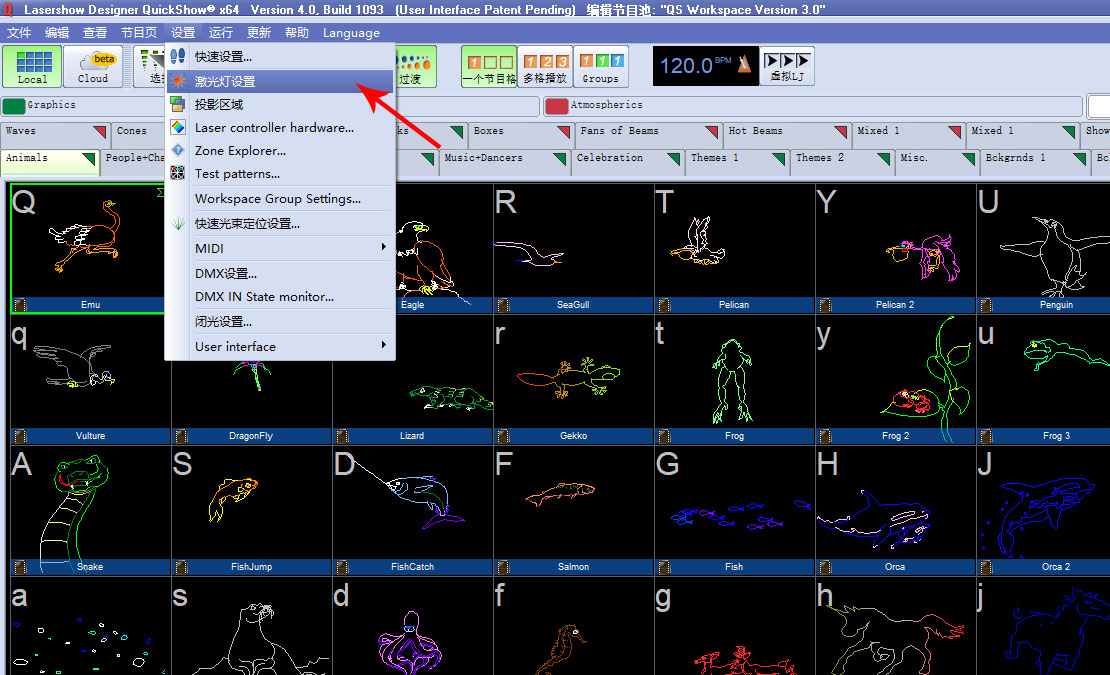
Task: Click the 过渡 transition dots button
Action: coord(415,66)
